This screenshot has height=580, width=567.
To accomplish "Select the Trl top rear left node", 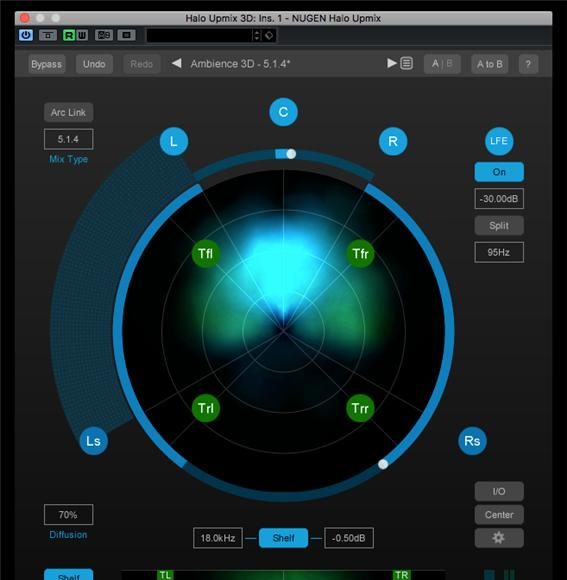I will (206, 408).
